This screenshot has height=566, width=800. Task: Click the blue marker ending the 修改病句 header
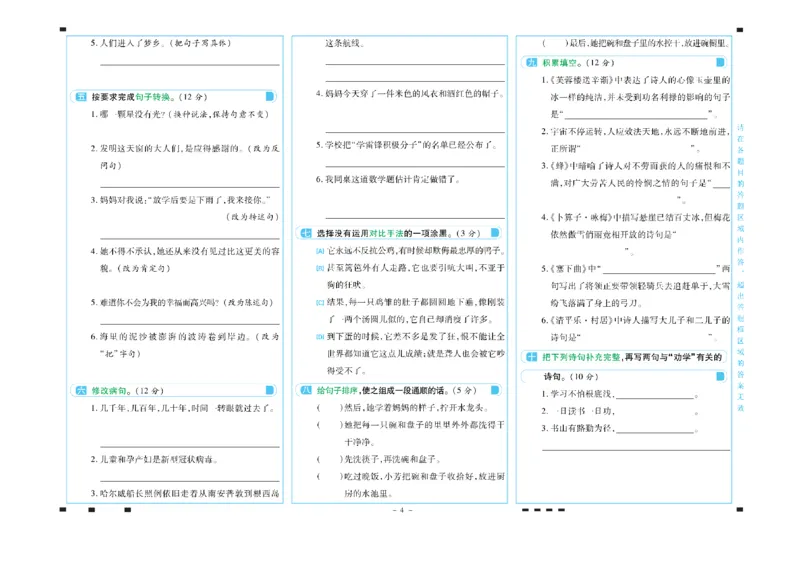pos(270,390)
